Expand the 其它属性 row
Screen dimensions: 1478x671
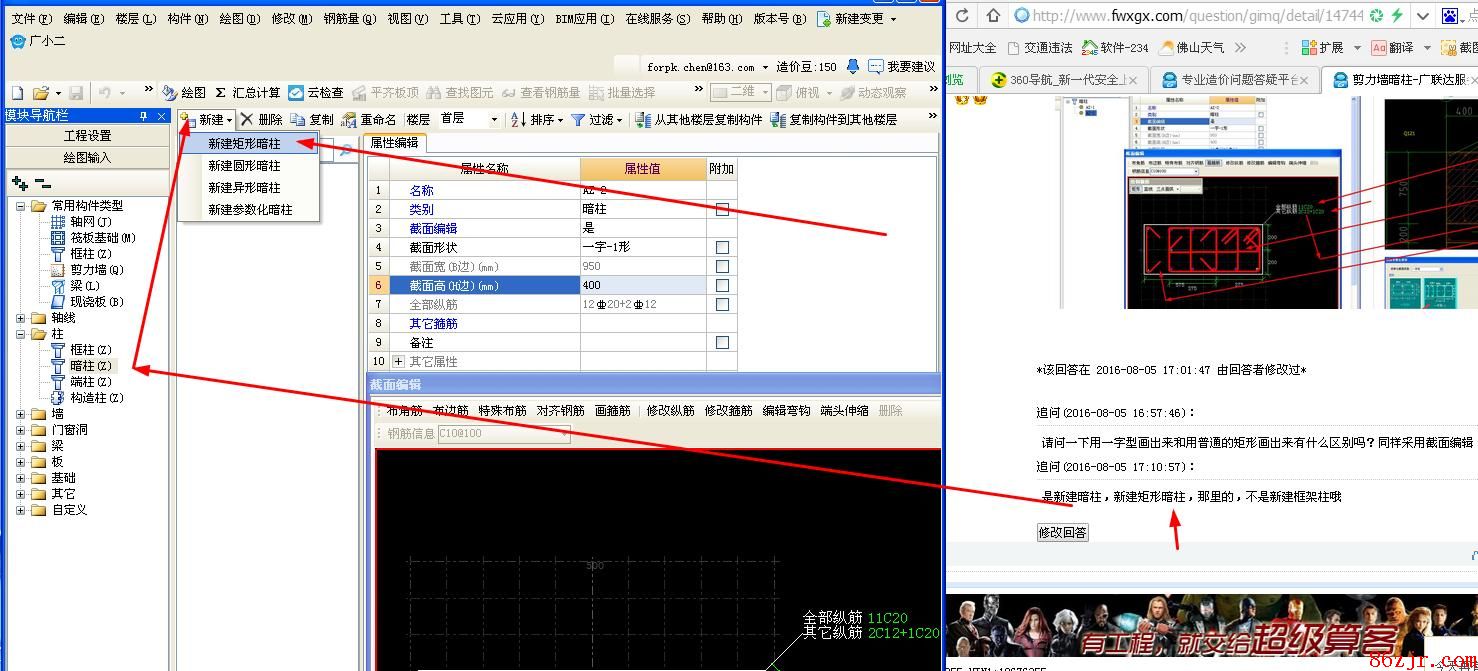(398, 361)
